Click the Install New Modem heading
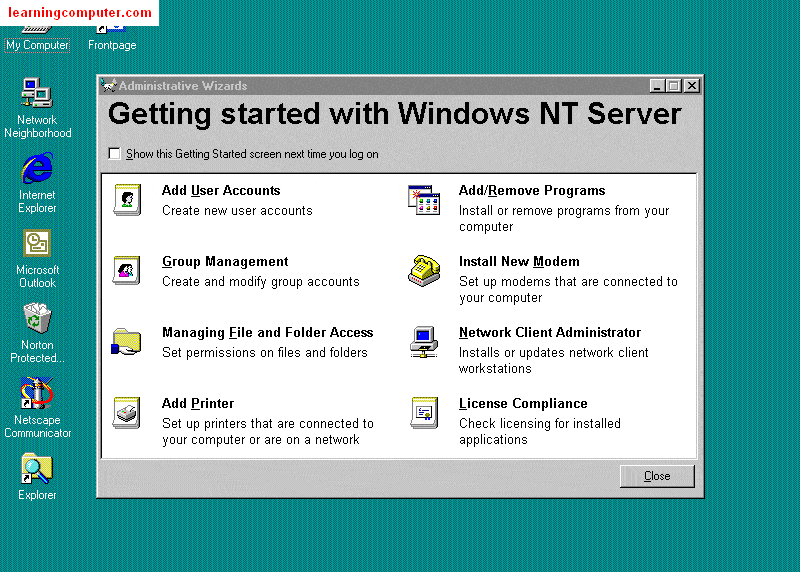This screenshot has height=572, width=800. click(519, 261)
